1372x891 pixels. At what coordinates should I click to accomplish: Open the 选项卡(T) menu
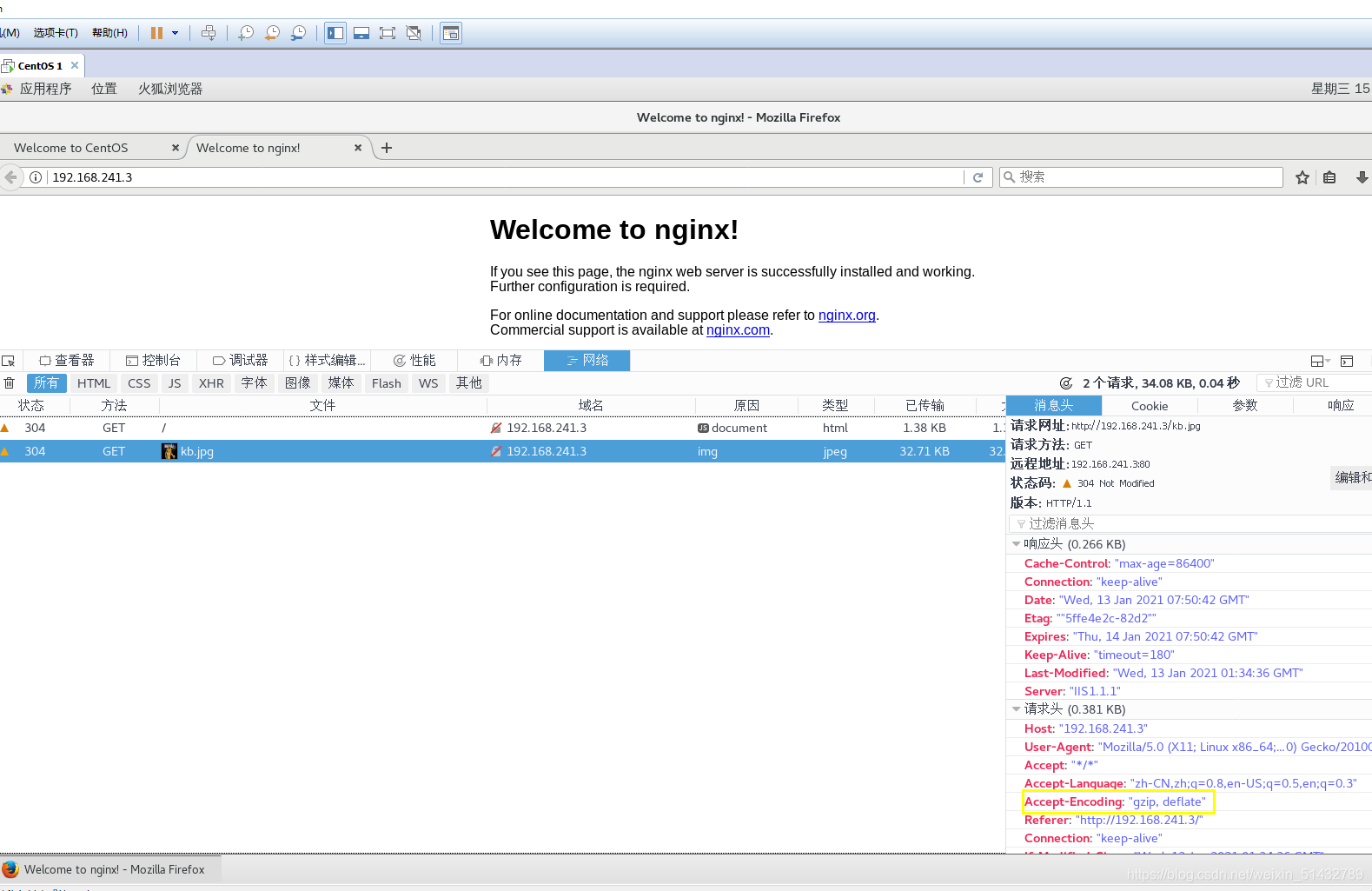(x=56, y=33)
